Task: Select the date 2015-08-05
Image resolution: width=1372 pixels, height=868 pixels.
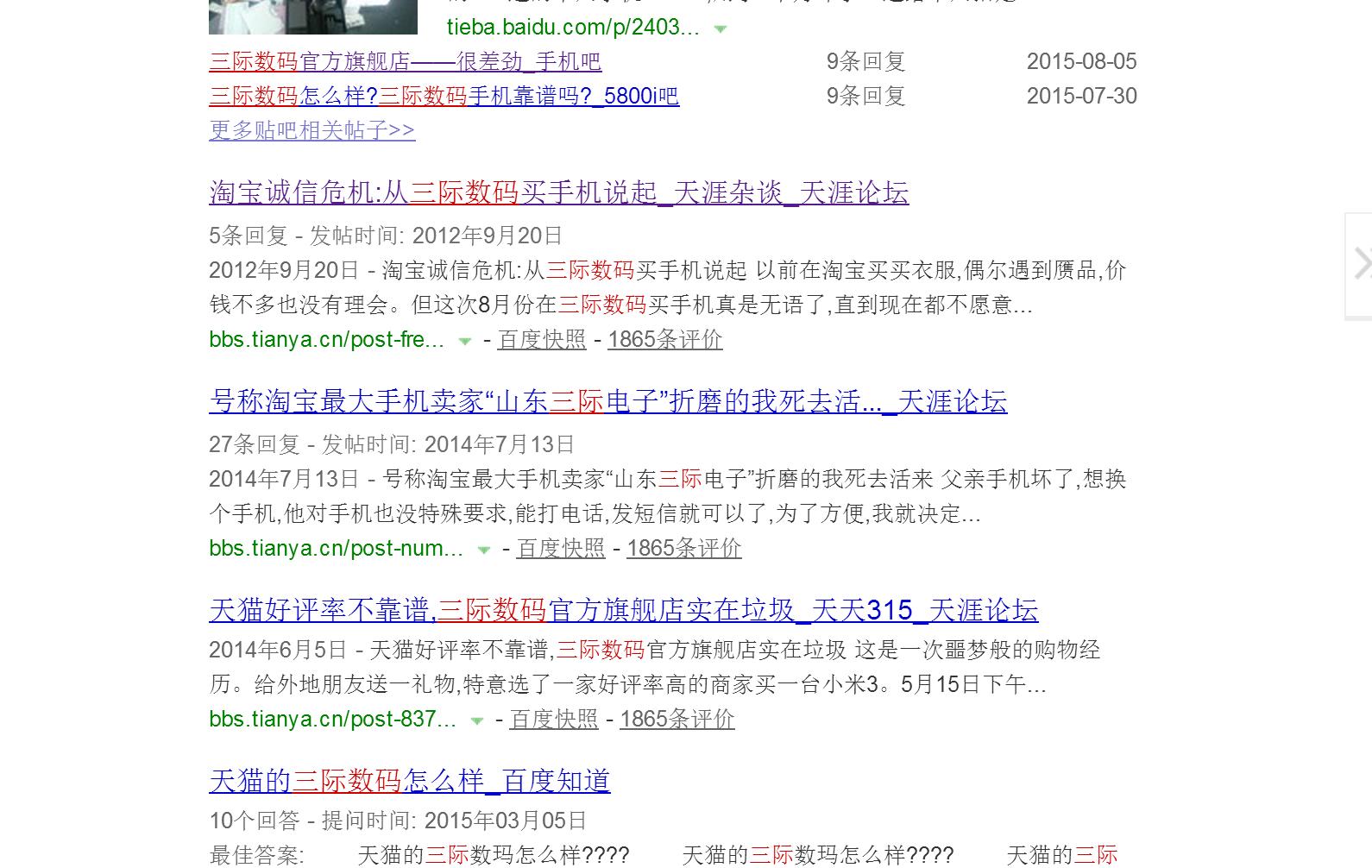Action: click(x=1082, y=62)
